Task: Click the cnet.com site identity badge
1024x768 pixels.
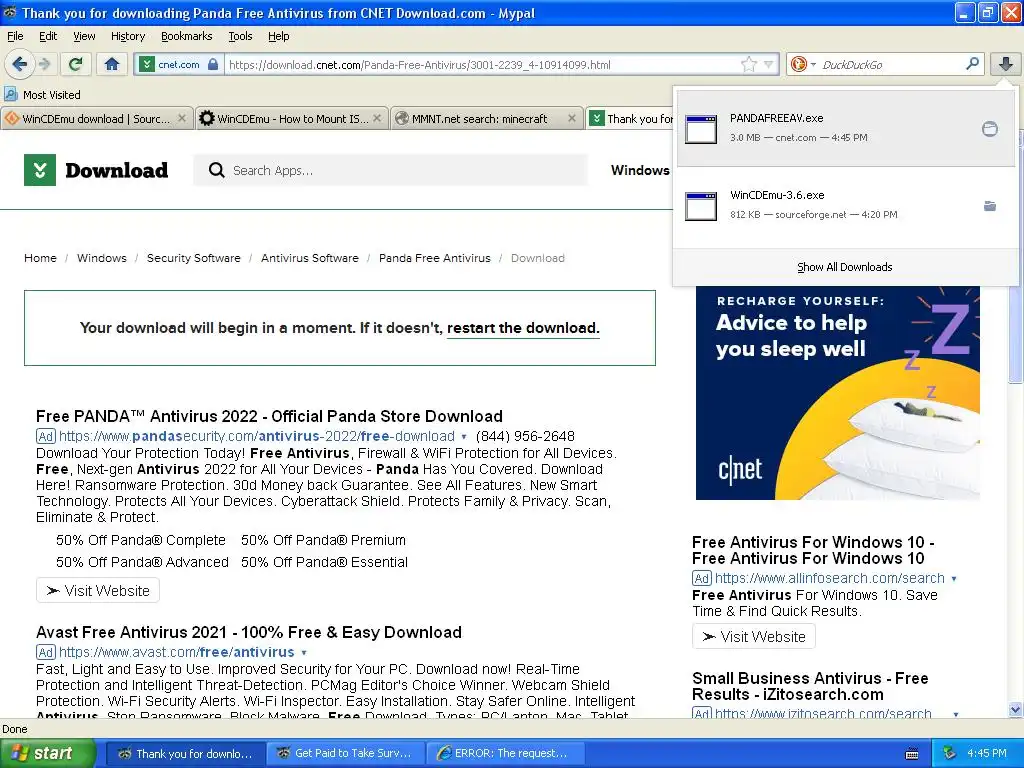Action: 179,65
